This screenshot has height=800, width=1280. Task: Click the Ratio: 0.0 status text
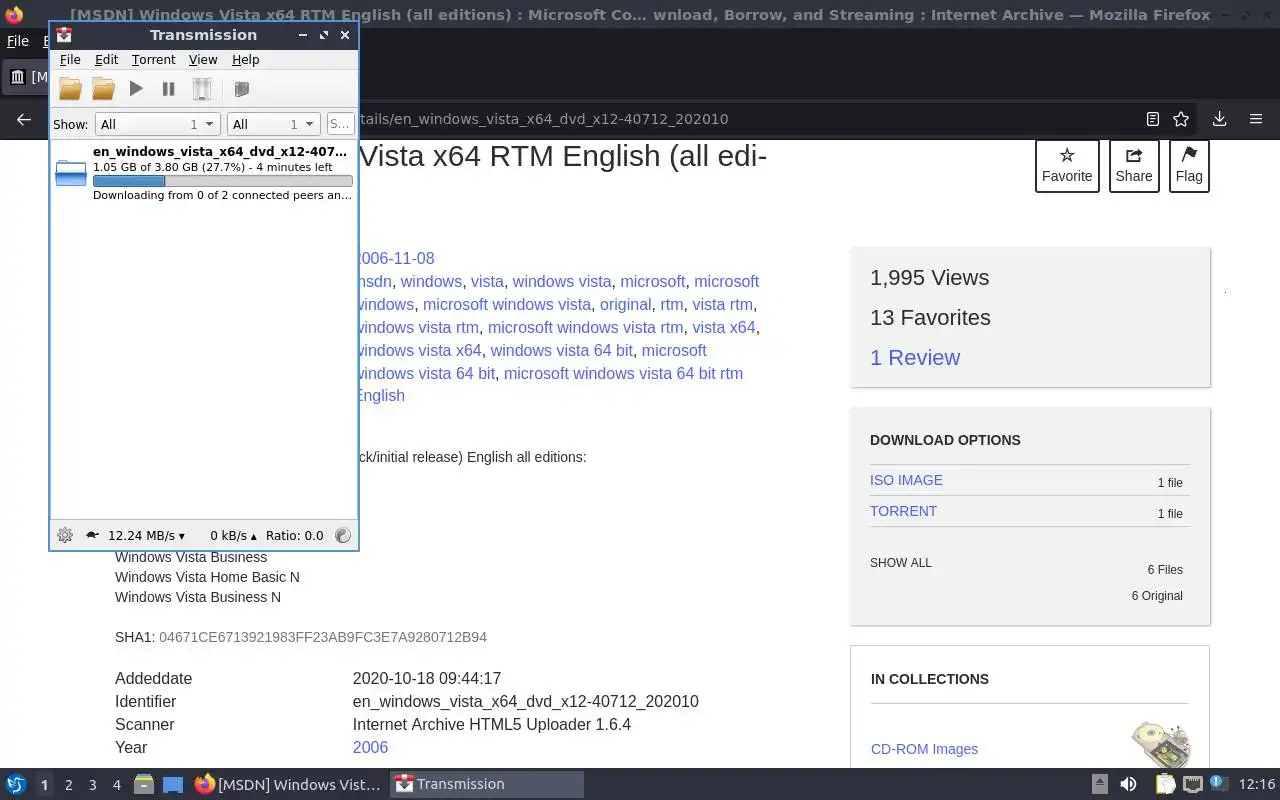[x=295, y=535]
